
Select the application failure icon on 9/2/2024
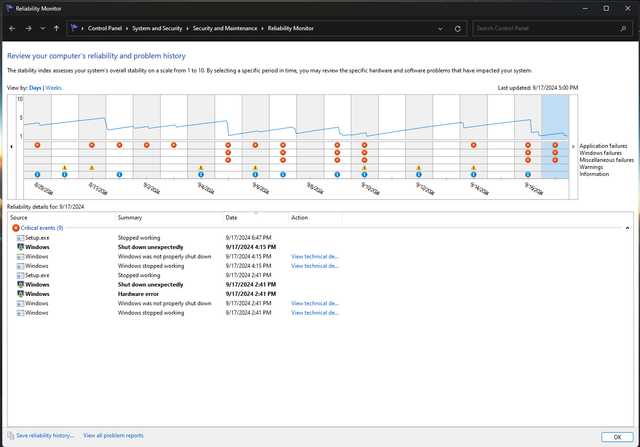(147, 145)
